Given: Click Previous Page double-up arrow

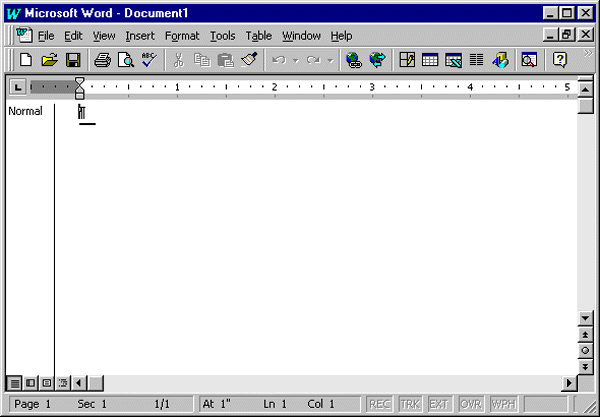Looking at the screenshot, I should click(585, 335).
